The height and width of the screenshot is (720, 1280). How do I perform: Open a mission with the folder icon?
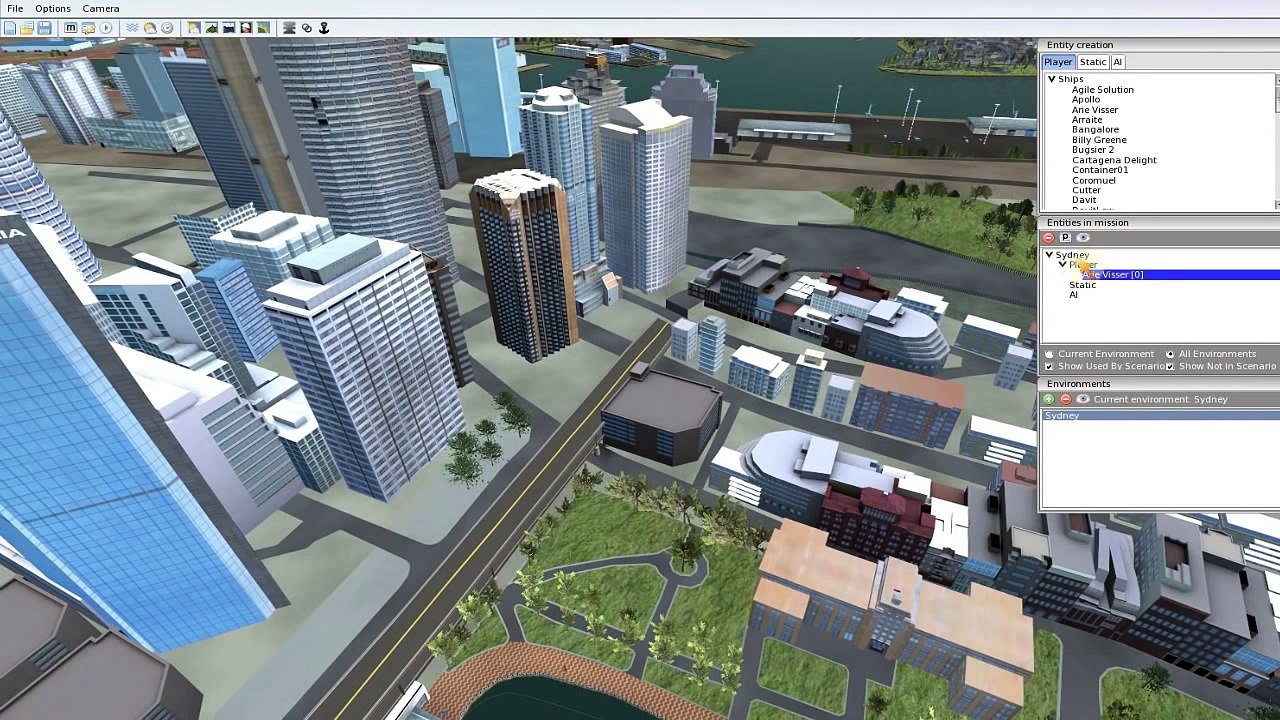point(27,28)
